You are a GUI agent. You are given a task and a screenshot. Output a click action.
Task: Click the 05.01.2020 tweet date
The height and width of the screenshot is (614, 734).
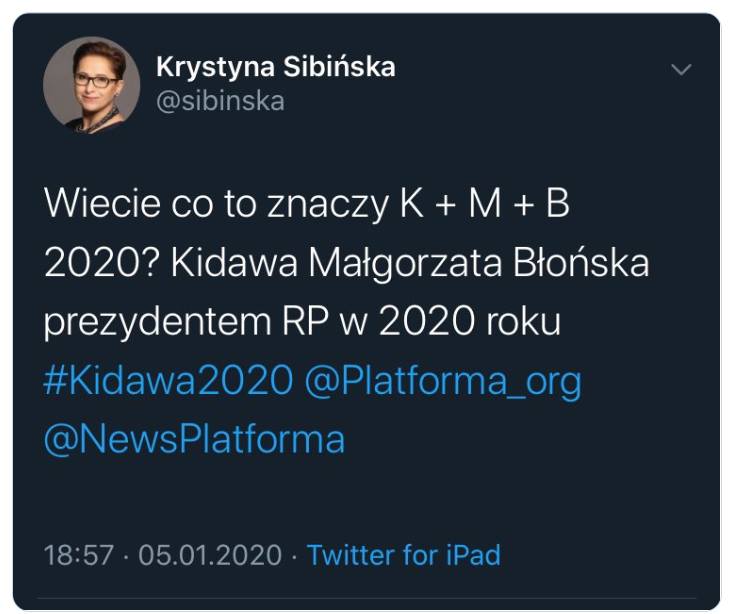click(210, 555)
